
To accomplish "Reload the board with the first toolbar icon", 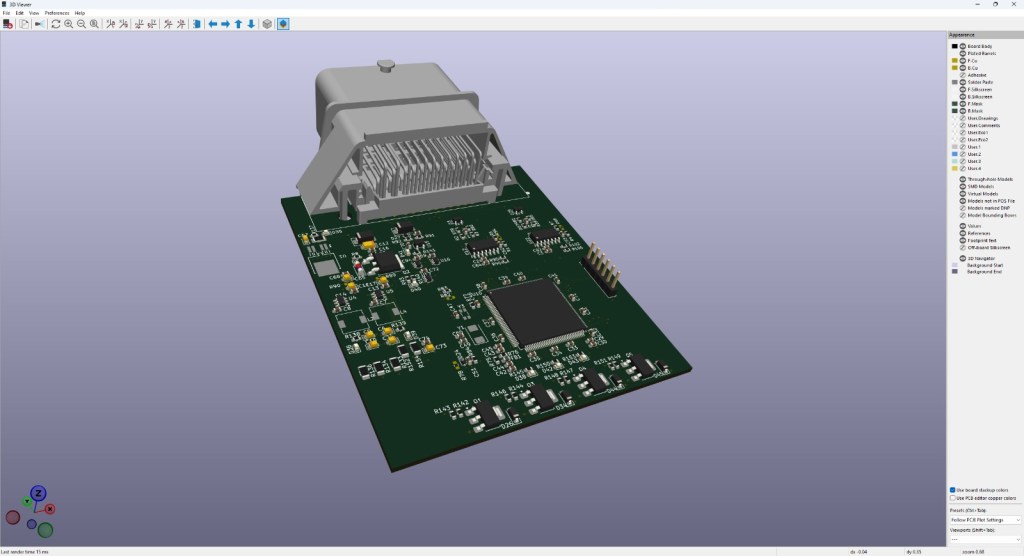I will [8, 24].
